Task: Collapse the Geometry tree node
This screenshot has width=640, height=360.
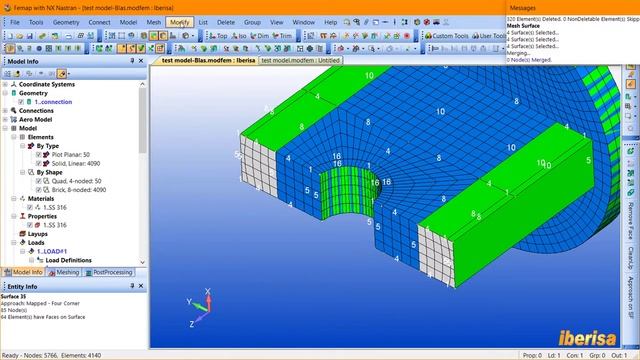Action: point(5,93)
